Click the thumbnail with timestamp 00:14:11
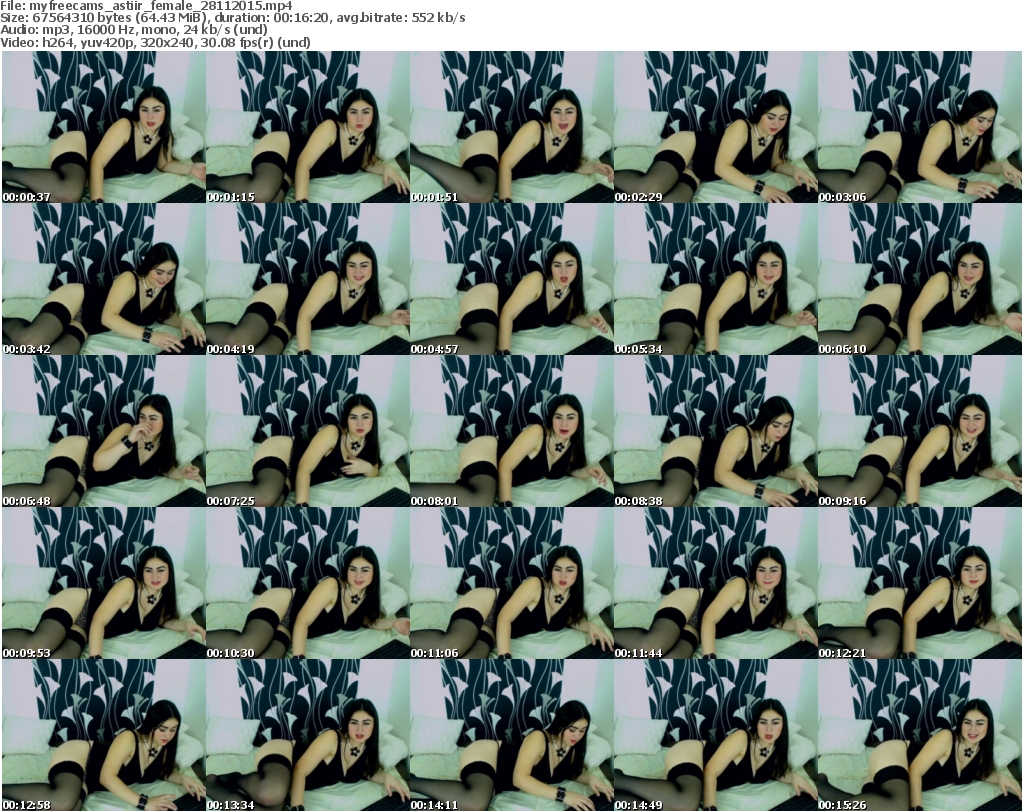This screenshot has height=811, width=1024. click(511, 735)
